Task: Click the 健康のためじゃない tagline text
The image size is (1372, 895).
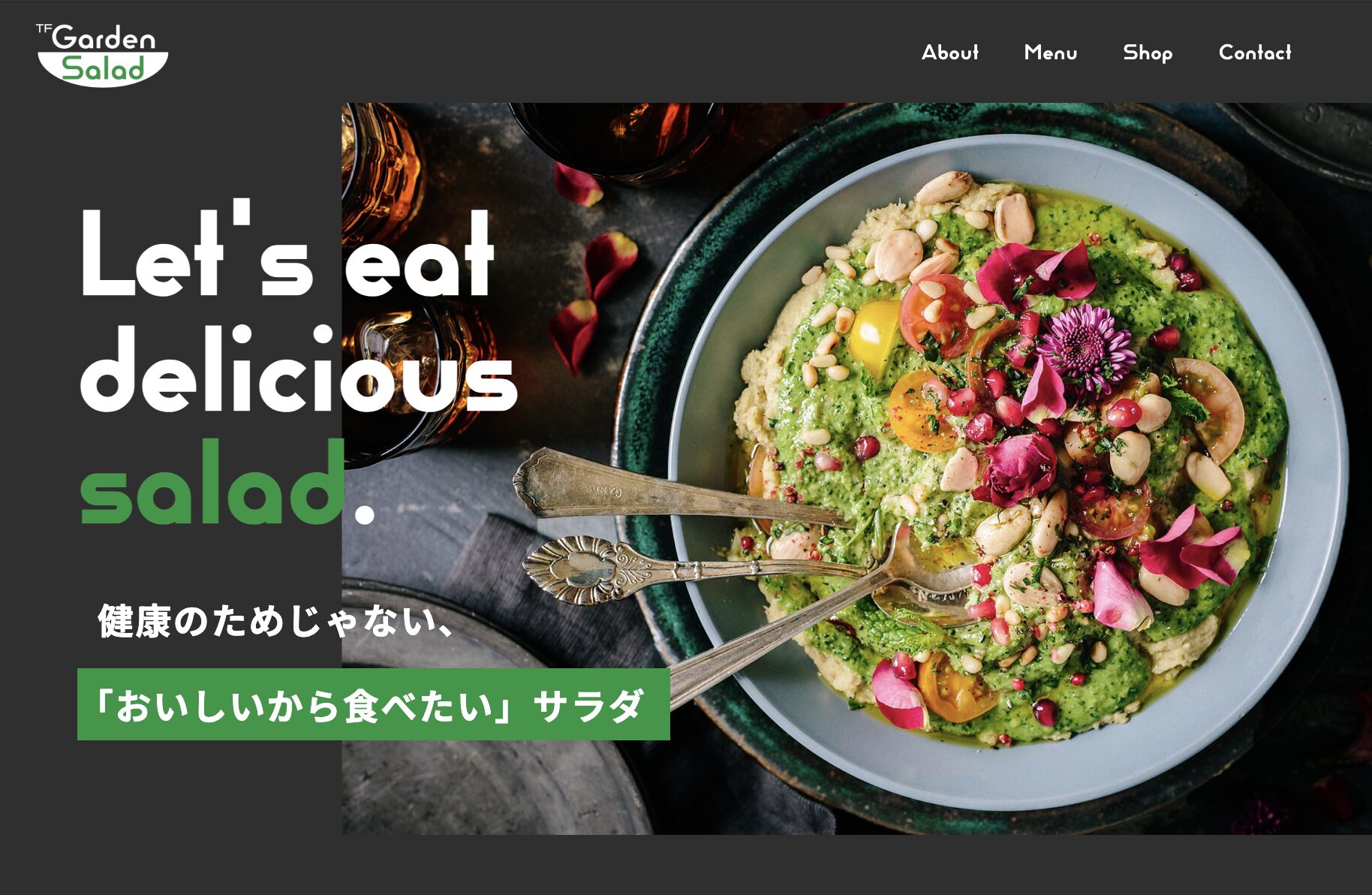Action: point(275,622)
